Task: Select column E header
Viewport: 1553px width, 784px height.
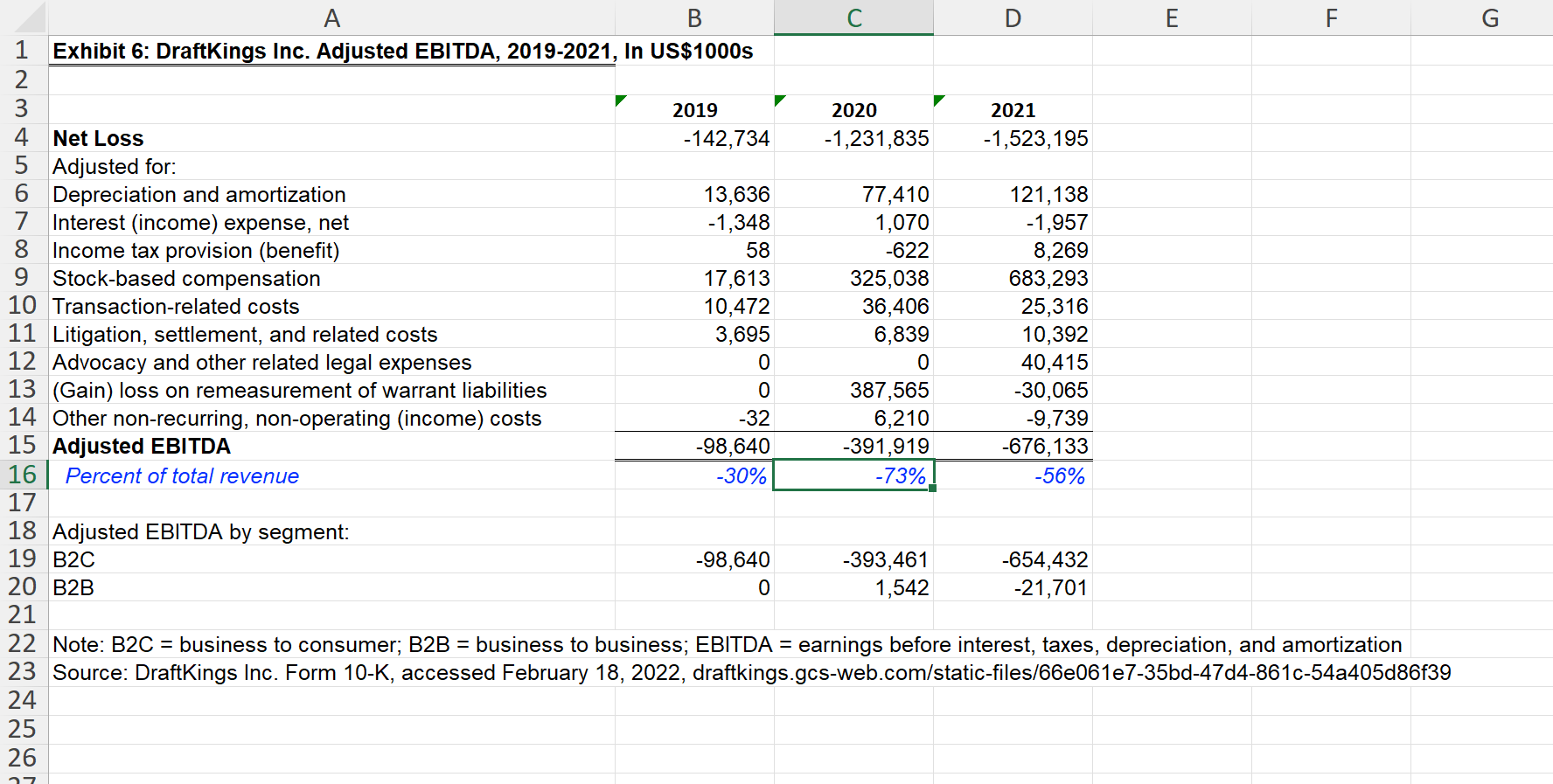Action: tap(1172, 17)
